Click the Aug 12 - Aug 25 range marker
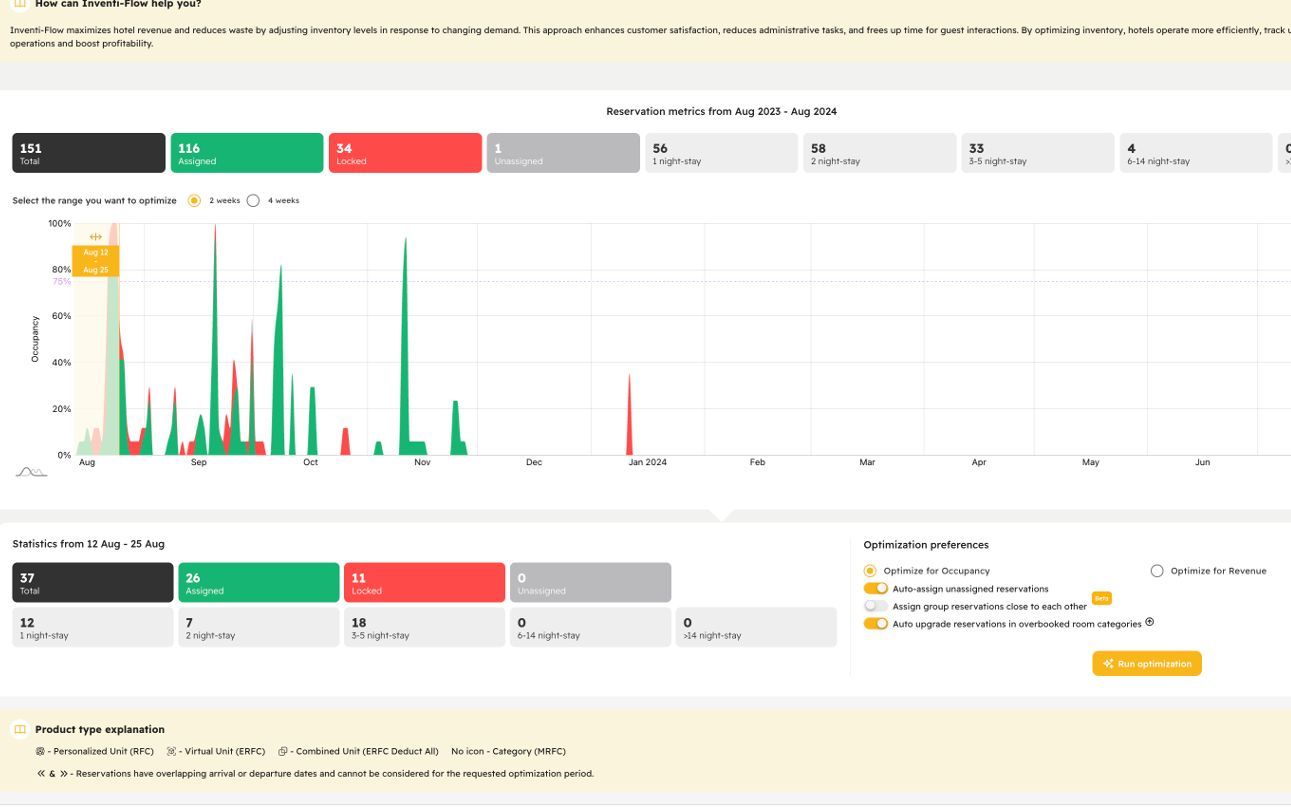1291x807 pixels. click(x=96, y=261)
